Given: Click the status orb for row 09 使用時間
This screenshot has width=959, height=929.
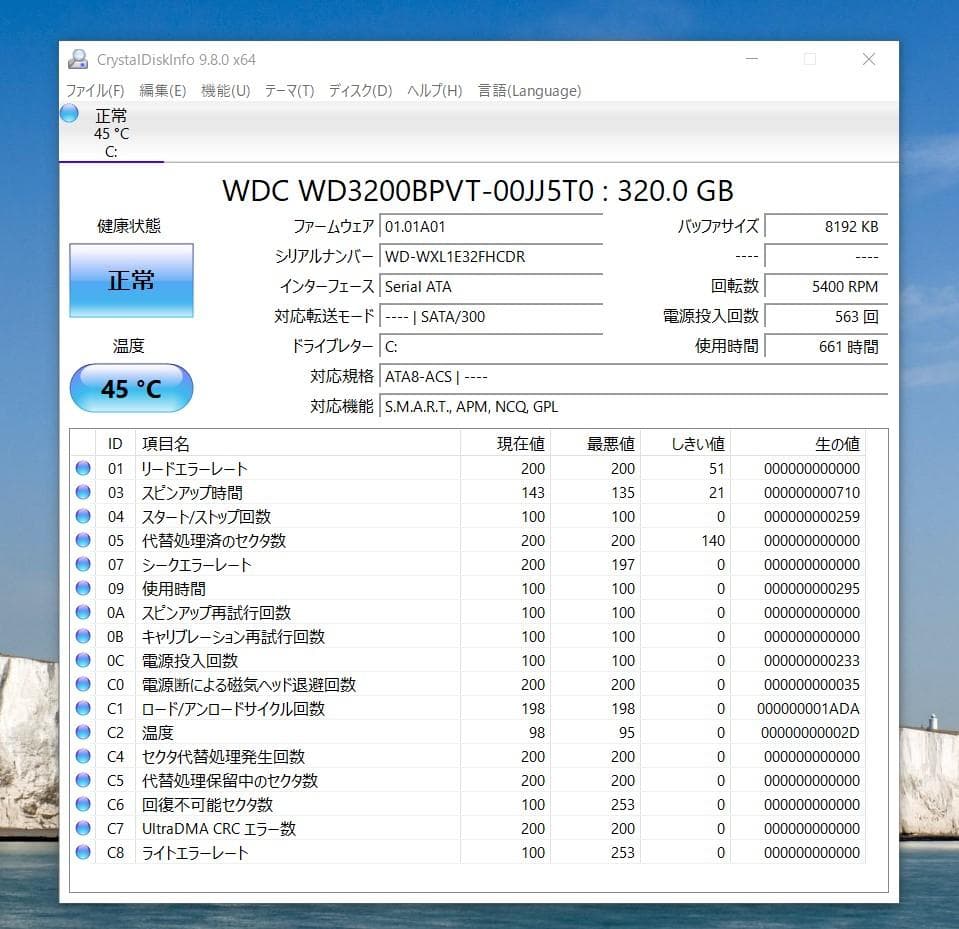Looking at the screenshot, I should (x=83, y=588).
